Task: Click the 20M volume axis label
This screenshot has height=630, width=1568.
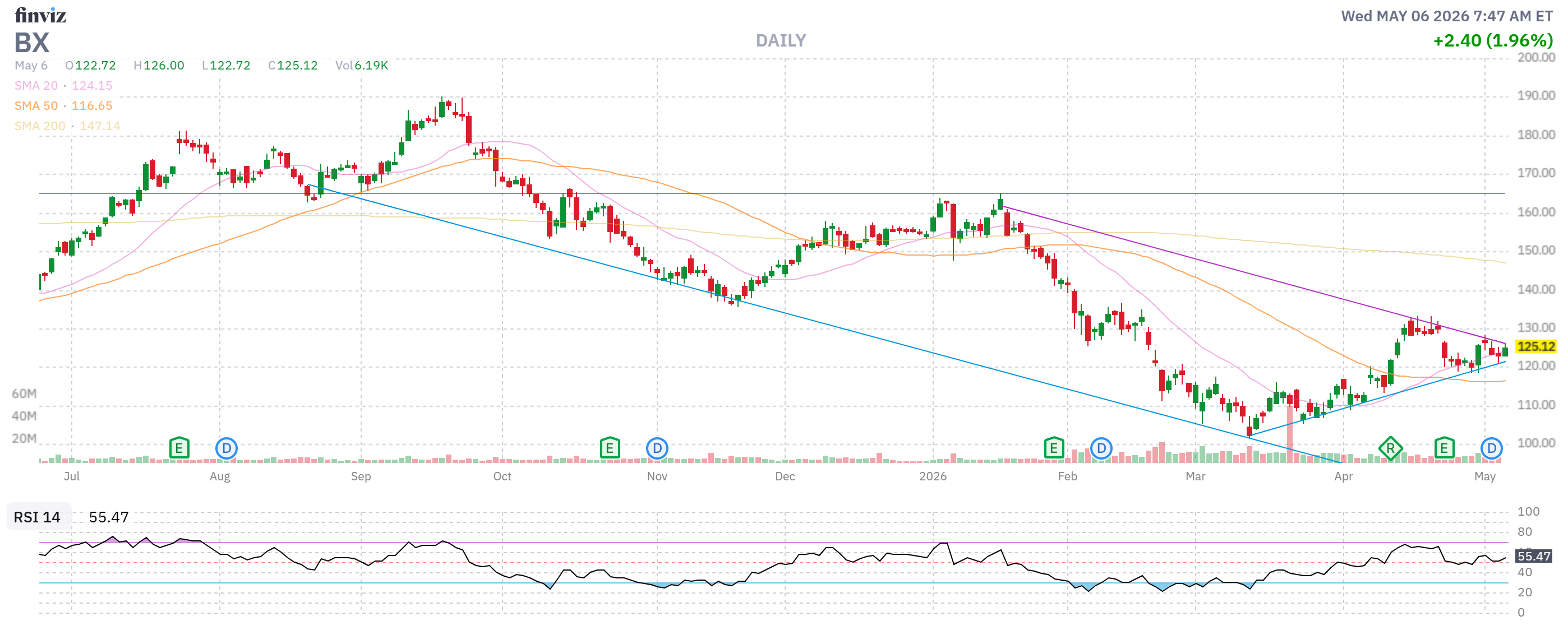Action: click(x=24, y=439)
